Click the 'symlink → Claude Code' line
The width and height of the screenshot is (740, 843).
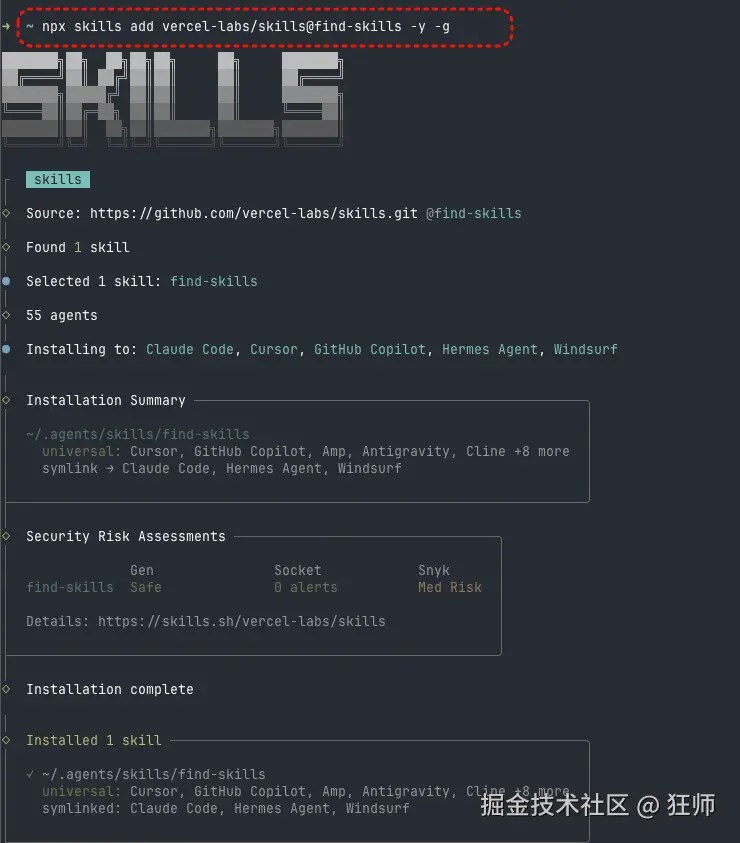pos(222,468)
